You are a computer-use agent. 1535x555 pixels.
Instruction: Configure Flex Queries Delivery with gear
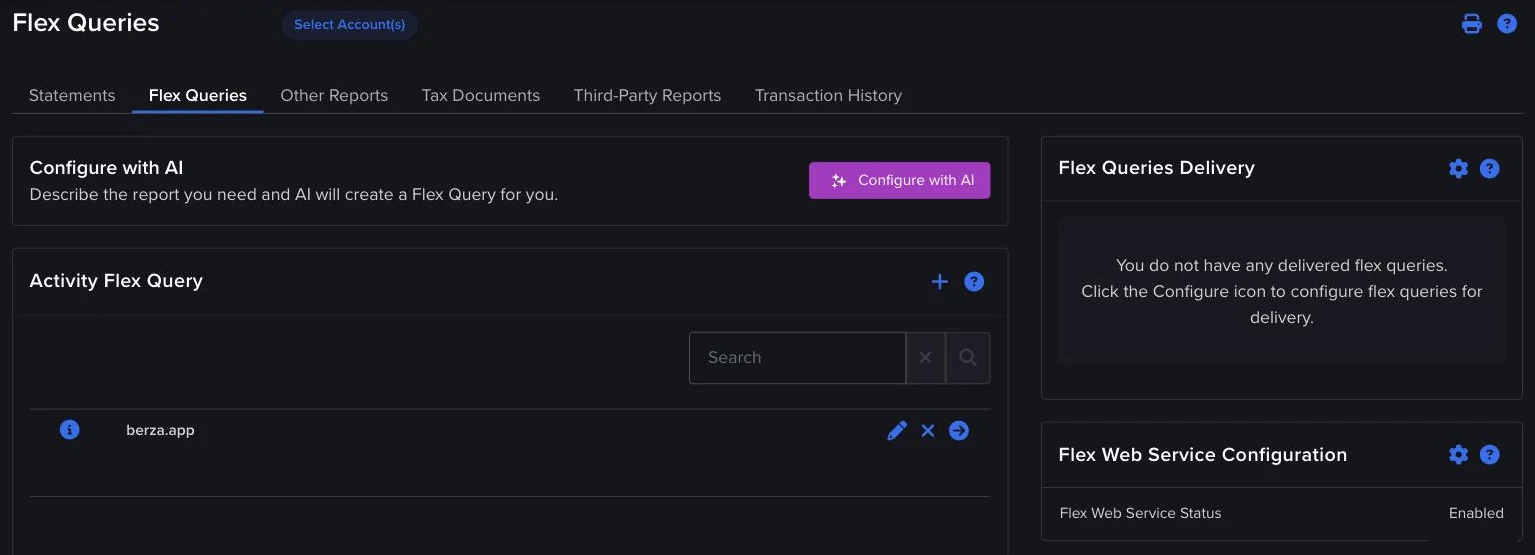tap(1458, 168)
